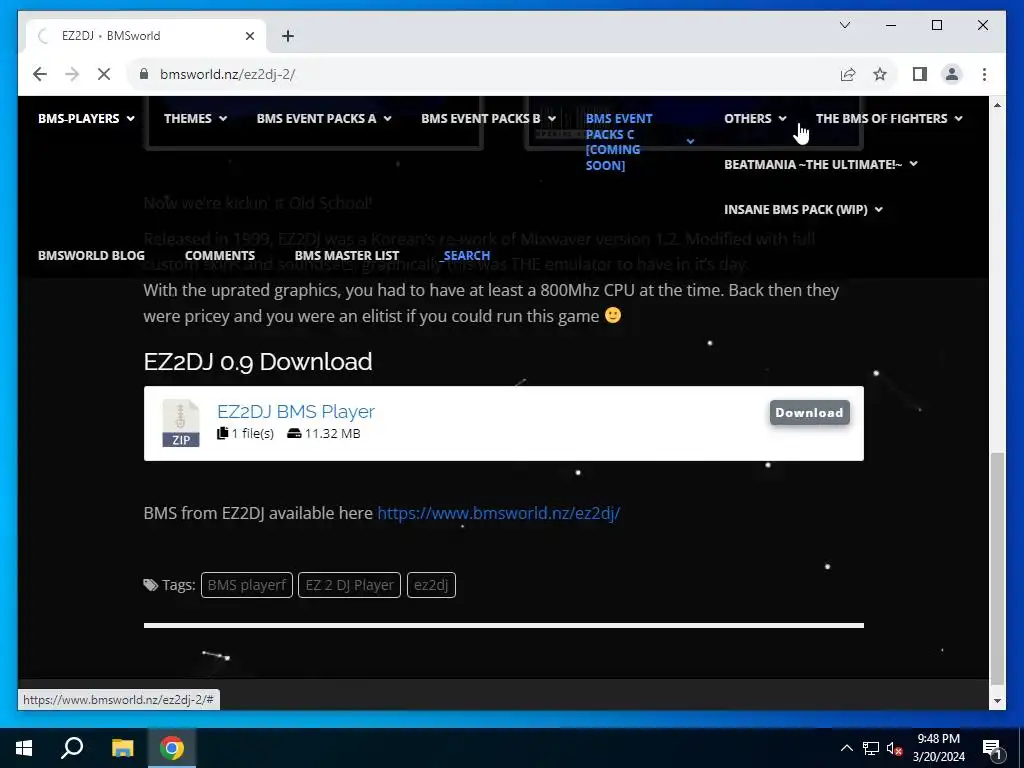This screenshot has height=768, width=1024.
Task: Open the COMMENTS menu item
Action: 220,255
